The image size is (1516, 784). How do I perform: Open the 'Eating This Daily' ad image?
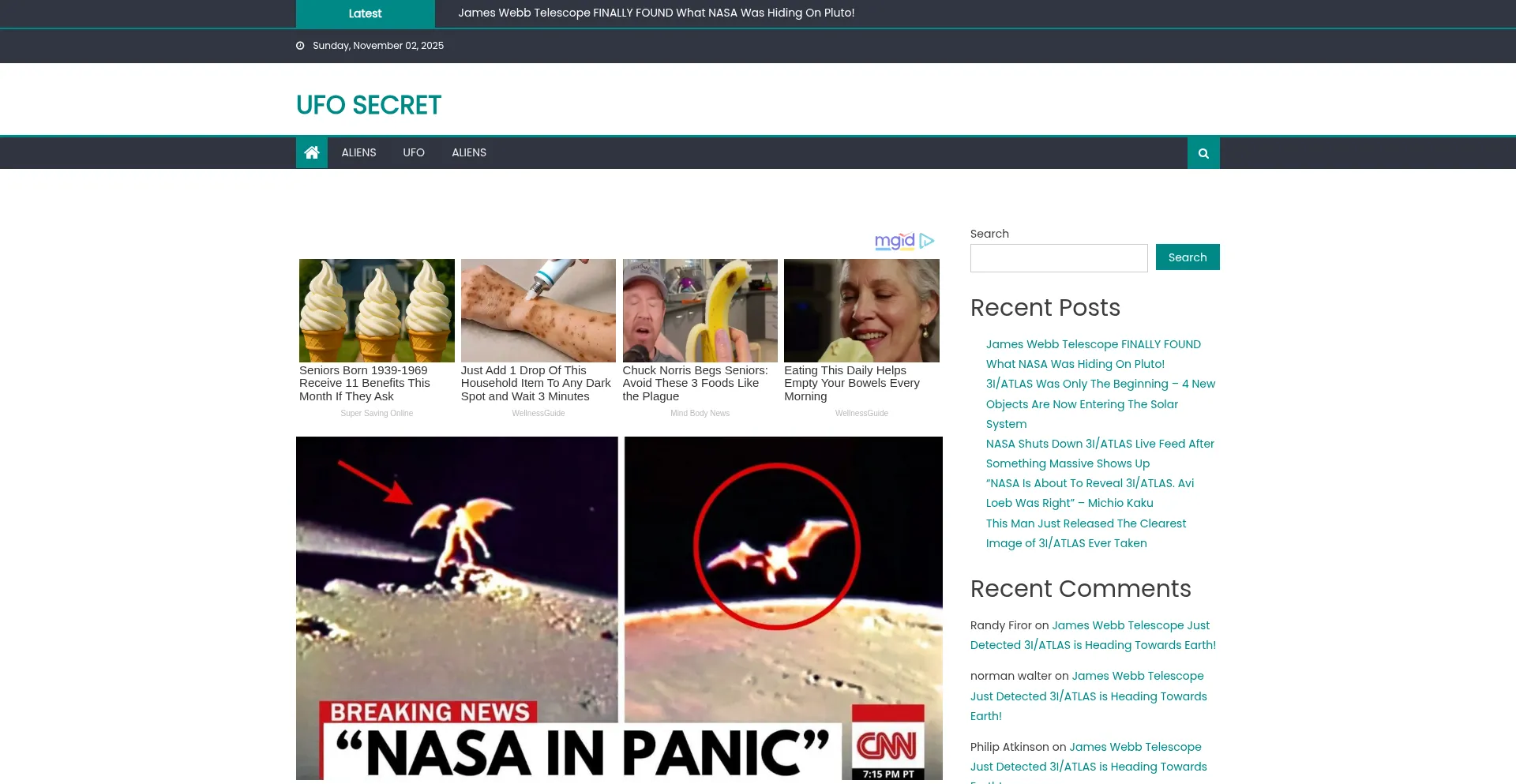click(x=861, y=310)
